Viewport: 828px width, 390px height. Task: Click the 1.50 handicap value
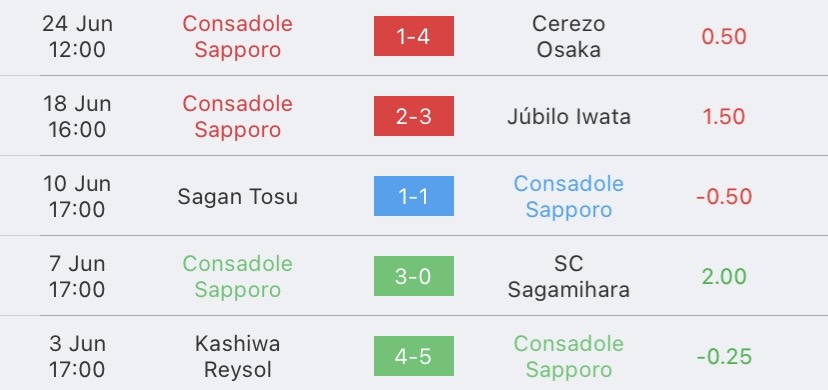pos(724,117)
